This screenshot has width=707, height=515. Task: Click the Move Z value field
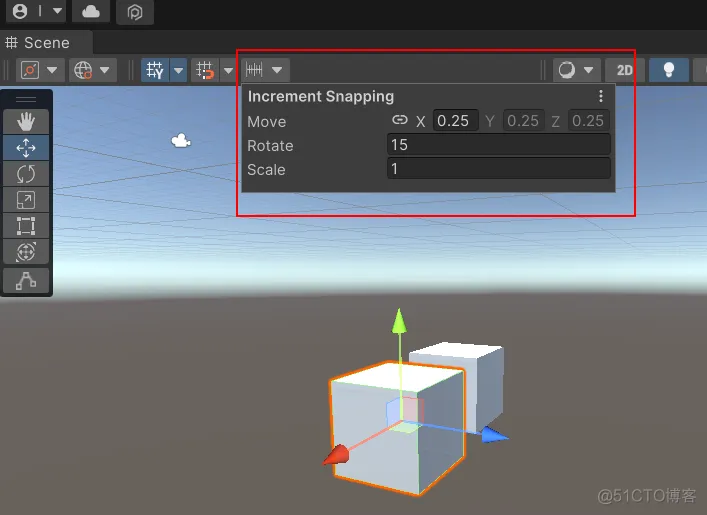coord(589,120)
